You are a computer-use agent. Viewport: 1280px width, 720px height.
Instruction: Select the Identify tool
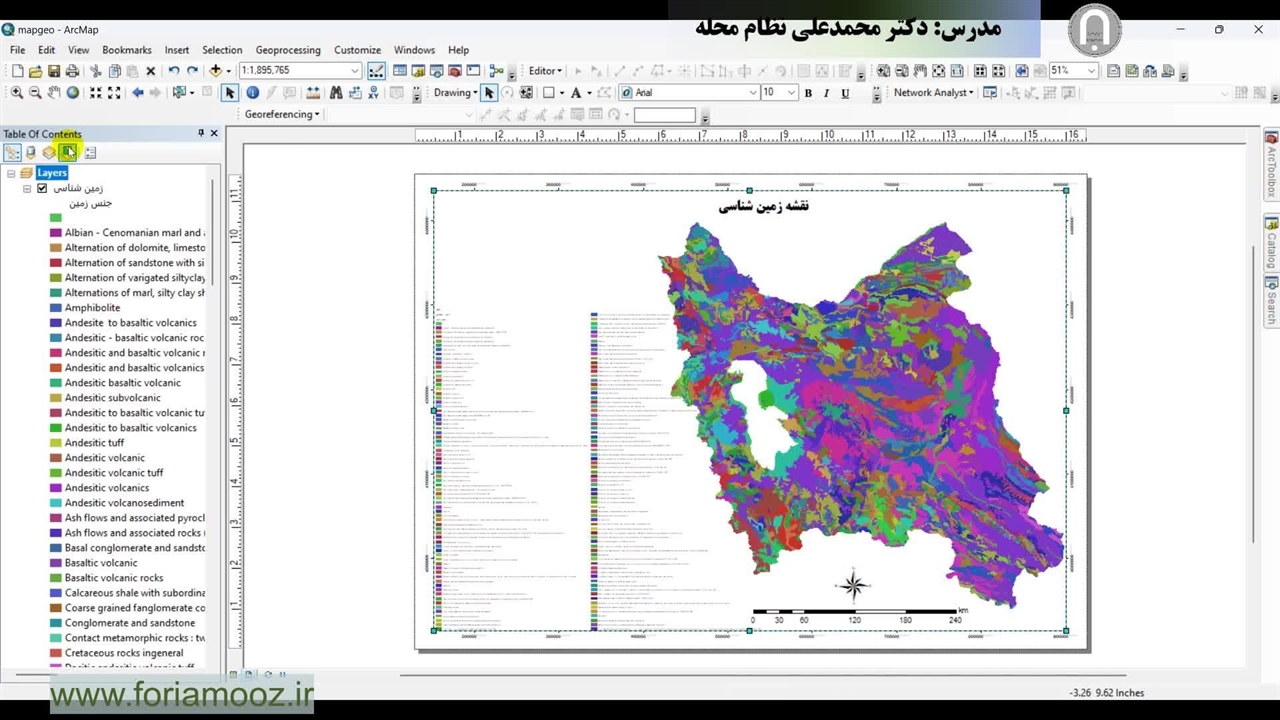coord(252,93)
